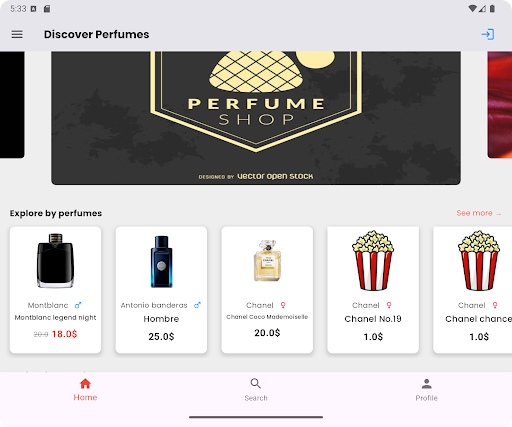Open See more perfumes link

479,213
